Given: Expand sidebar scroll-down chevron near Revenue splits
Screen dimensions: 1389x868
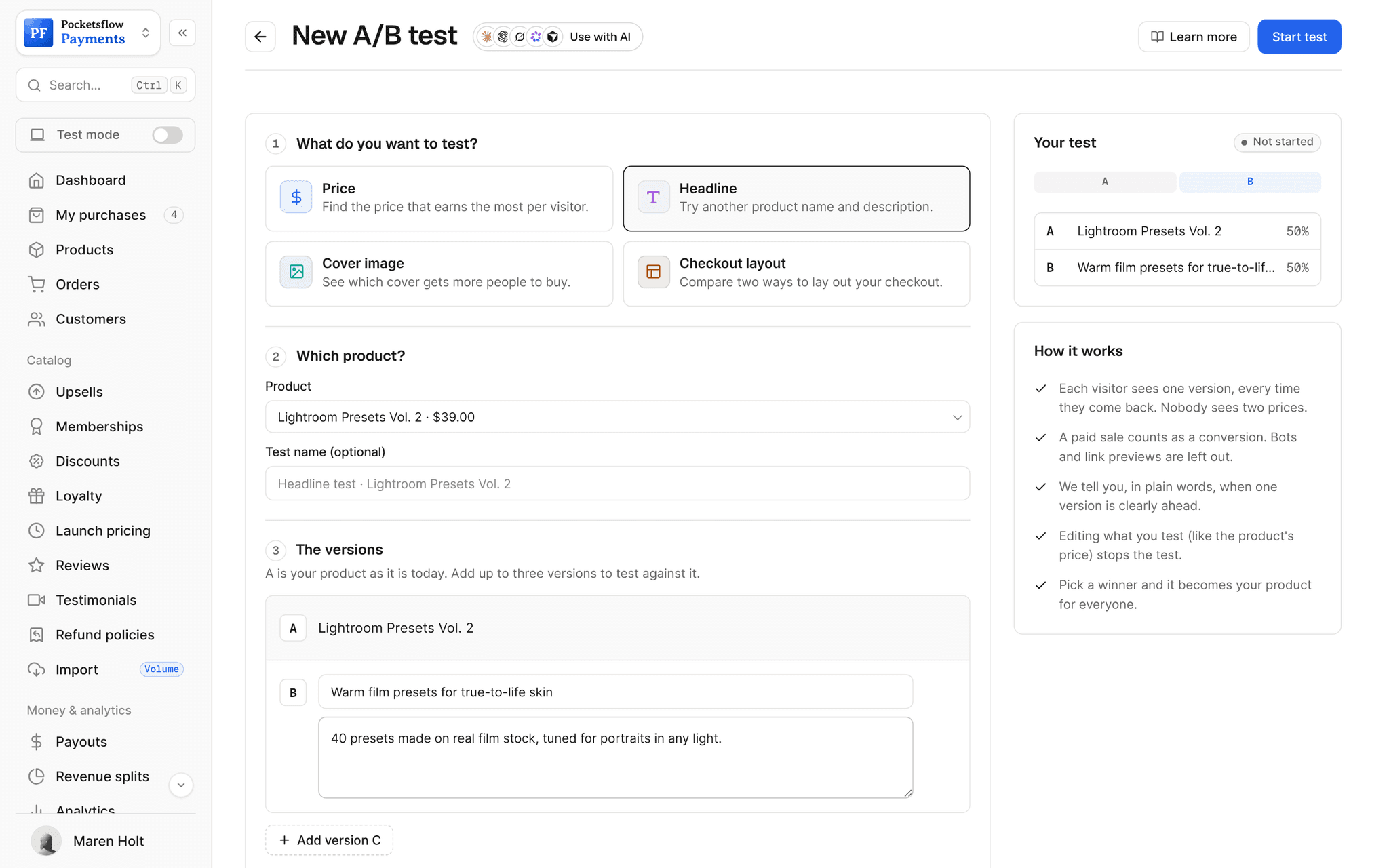Looking at the screenshot, I should tap(181, 785).
